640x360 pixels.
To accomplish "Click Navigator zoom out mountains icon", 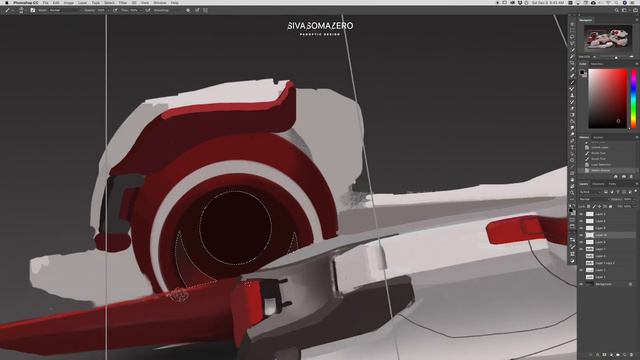I will point(594,57).
